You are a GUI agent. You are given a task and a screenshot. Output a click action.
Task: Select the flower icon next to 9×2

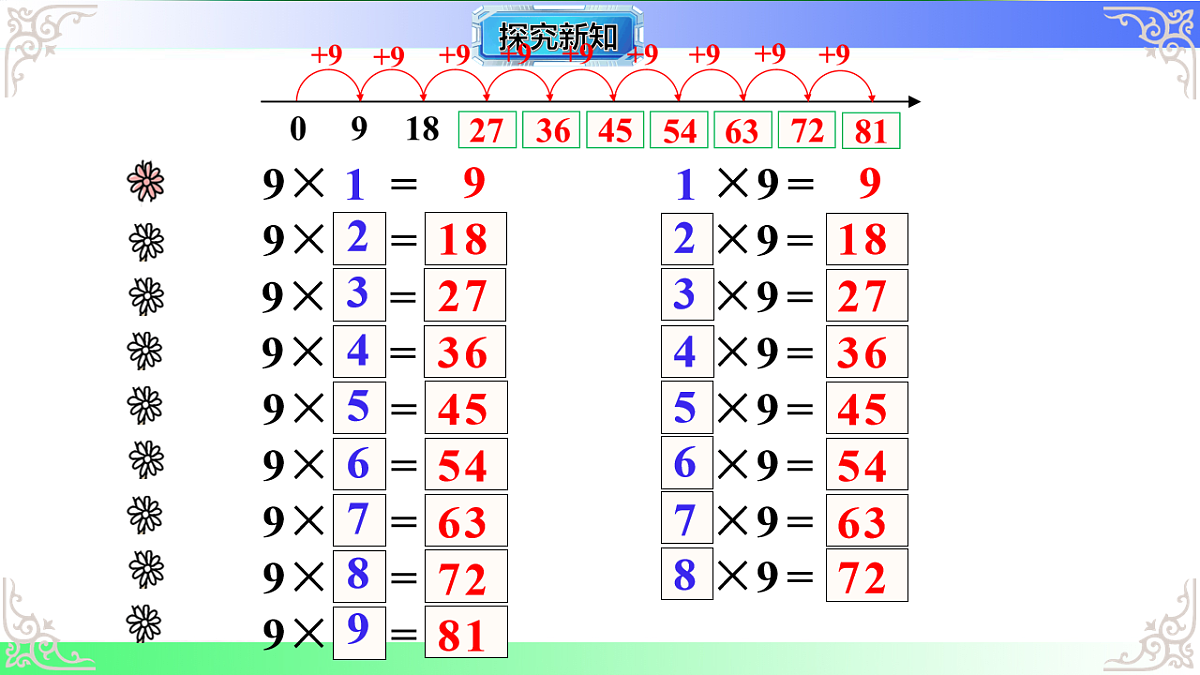click(x=145, y=238)
